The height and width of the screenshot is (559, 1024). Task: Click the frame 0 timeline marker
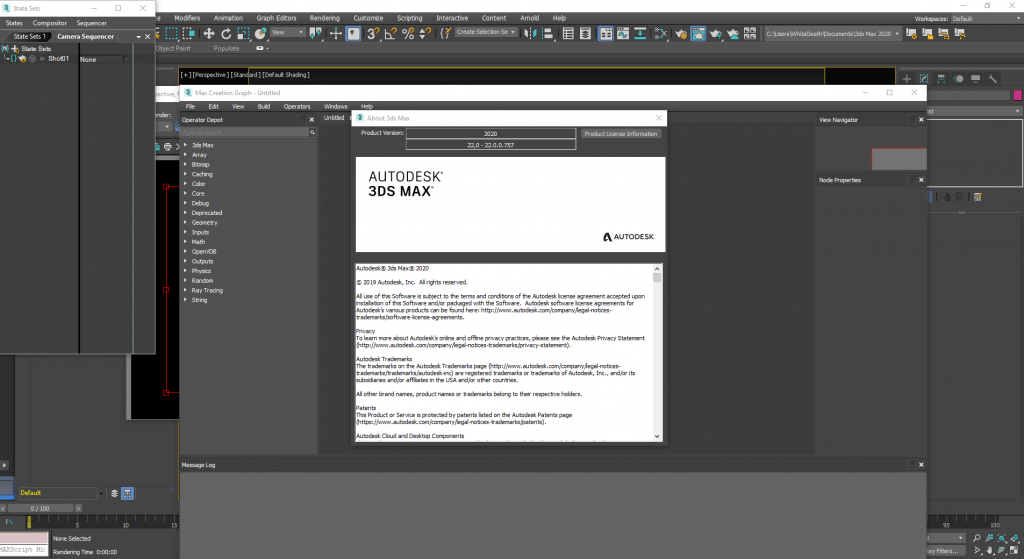point(29,522)
